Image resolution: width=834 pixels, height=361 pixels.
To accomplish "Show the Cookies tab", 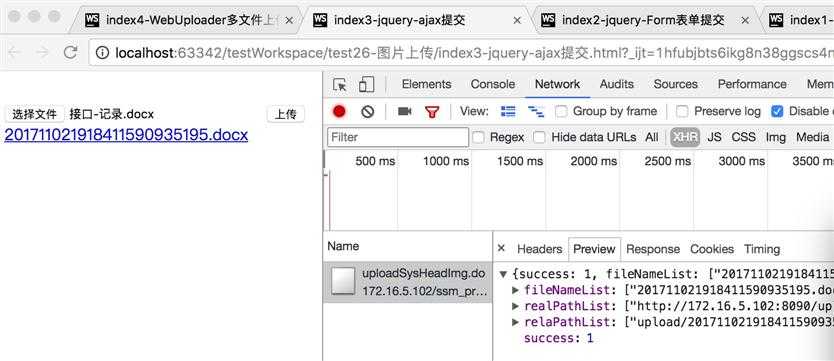I will click(712, 249).
